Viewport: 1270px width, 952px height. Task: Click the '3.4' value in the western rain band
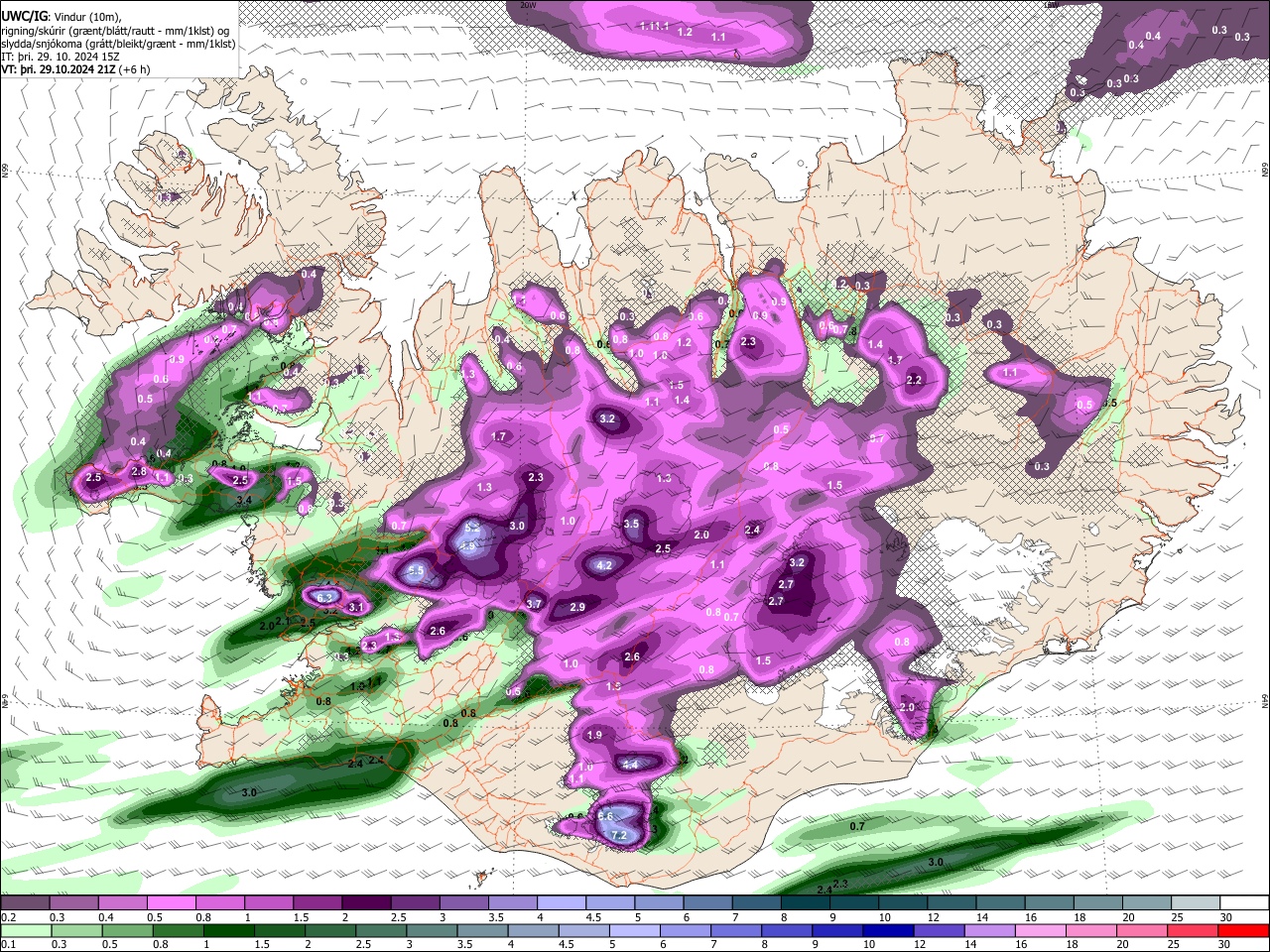[x=244, y=501]
